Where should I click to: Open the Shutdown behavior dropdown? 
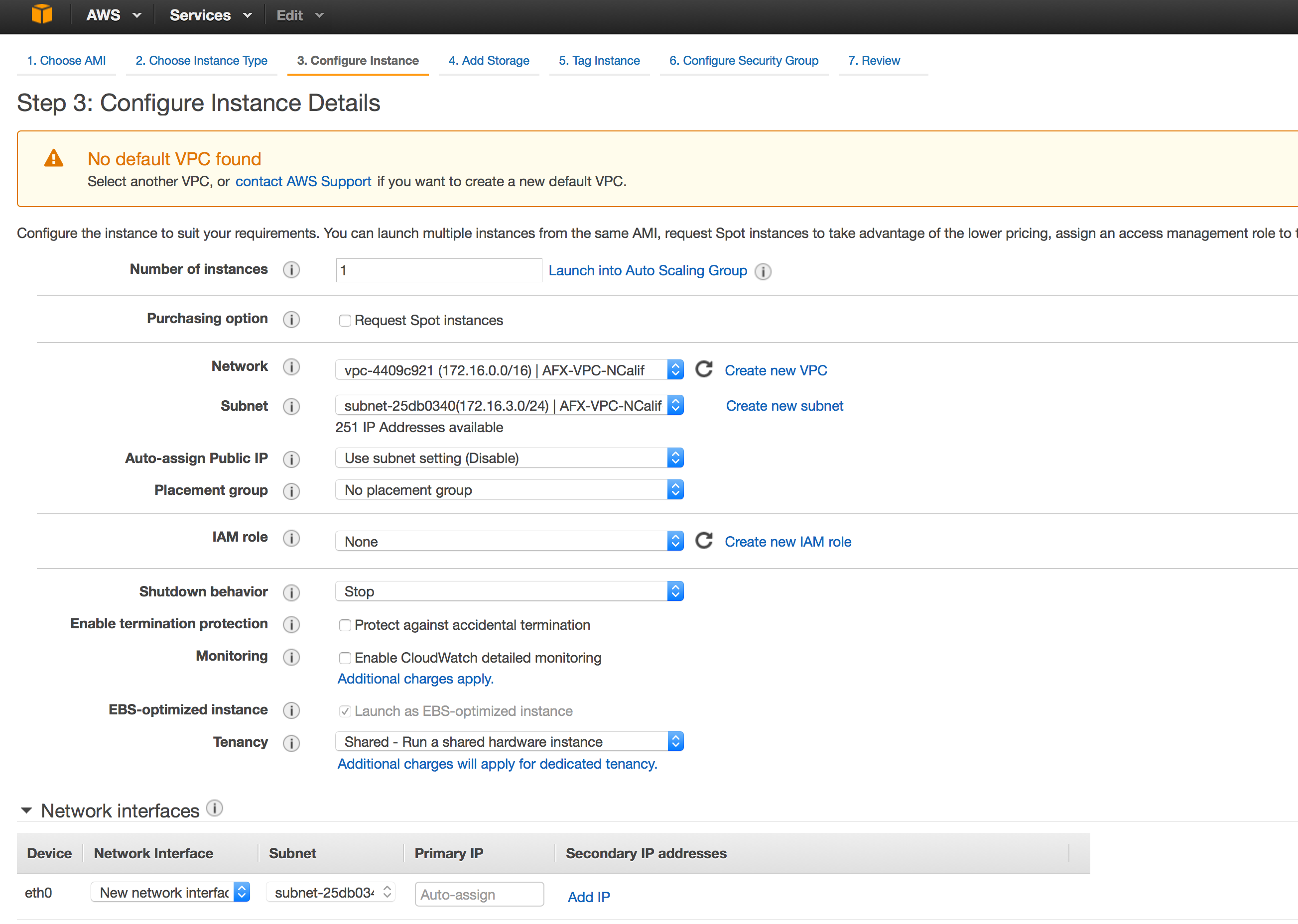[509, 592]
